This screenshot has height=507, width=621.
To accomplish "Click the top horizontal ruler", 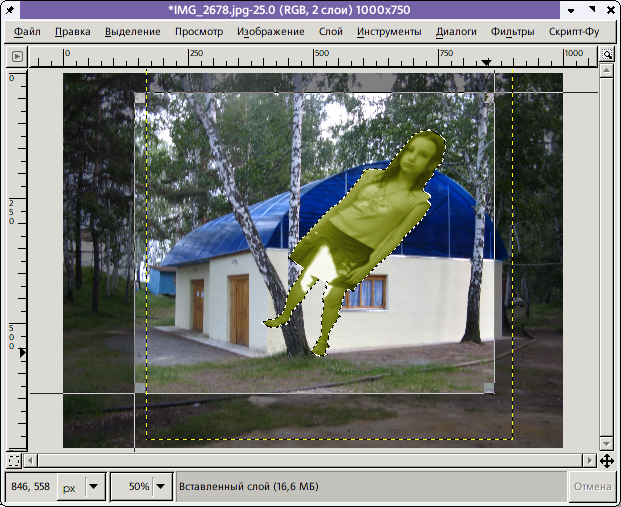I will 300,55.
